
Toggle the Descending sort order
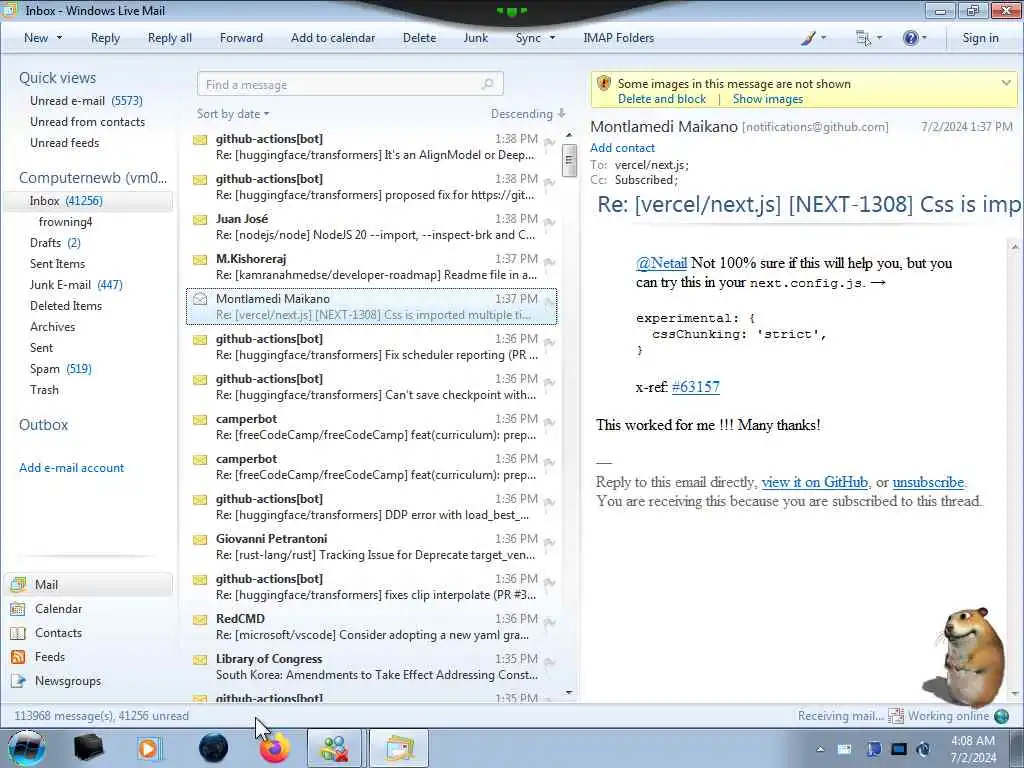tap(528, 114)
